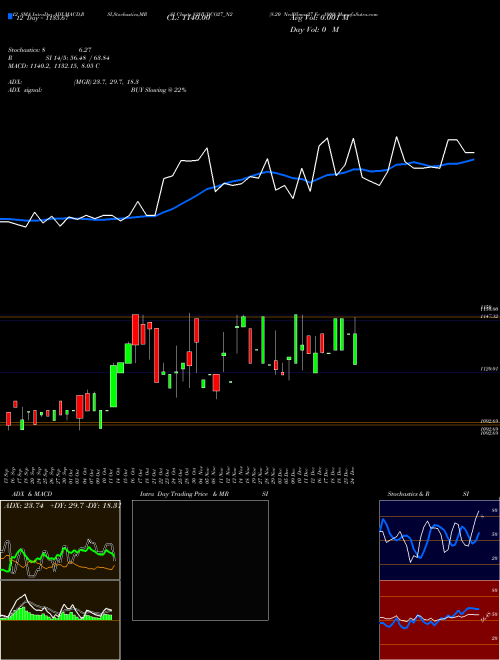500x660 pixels.
Task: Click the 'Day Vol: 0 M' label
Action: (314, 30)
